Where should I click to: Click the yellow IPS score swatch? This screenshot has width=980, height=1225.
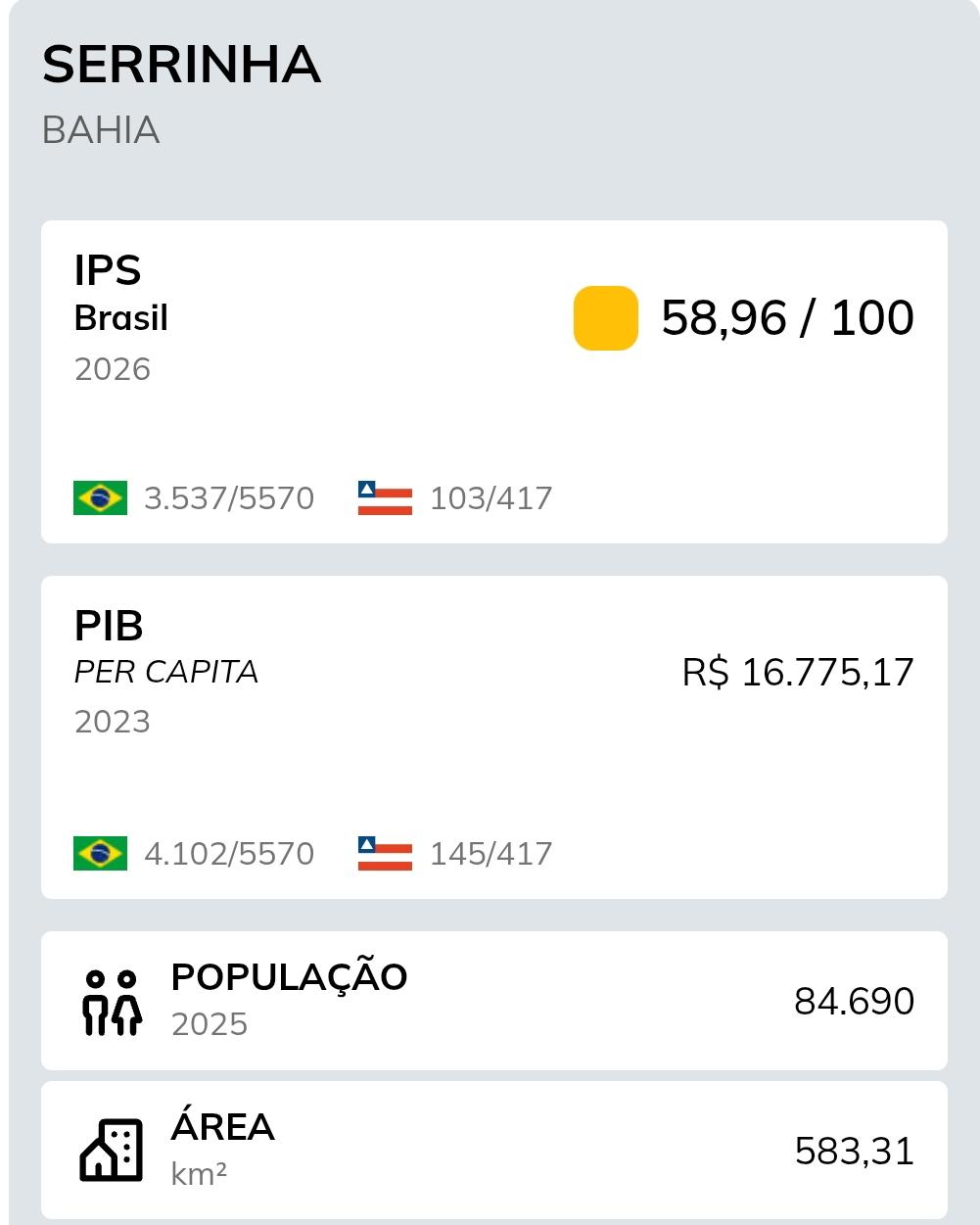(x=606, y=317)
